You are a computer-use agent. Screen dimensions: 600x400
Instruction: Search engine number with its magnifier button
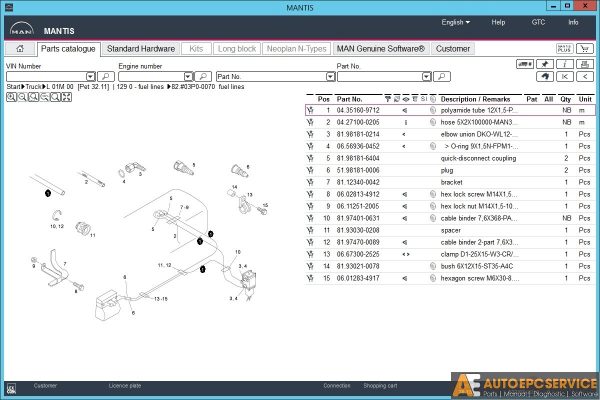[x=203, y=77]
